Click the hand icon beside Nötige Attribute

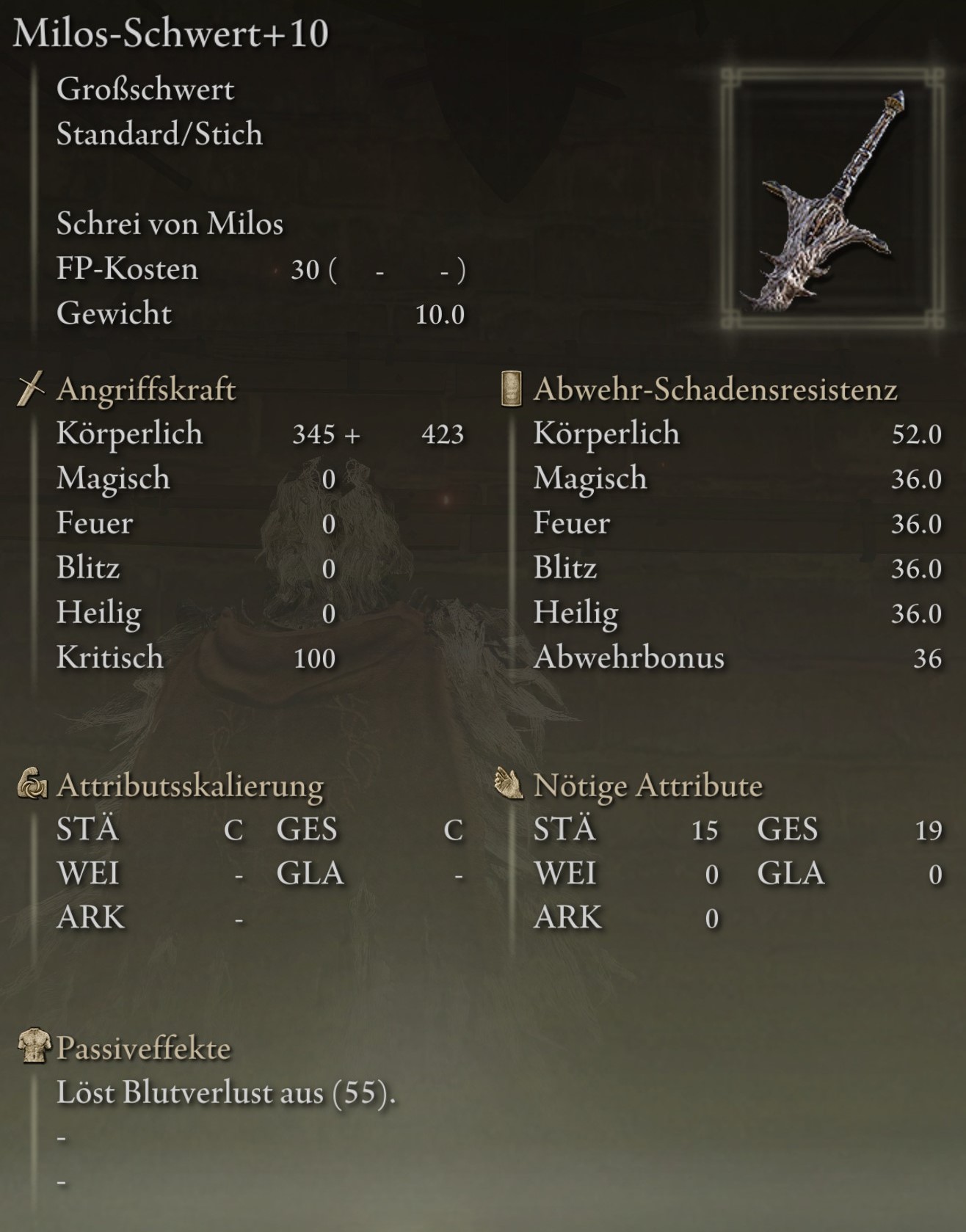(509, 784)
